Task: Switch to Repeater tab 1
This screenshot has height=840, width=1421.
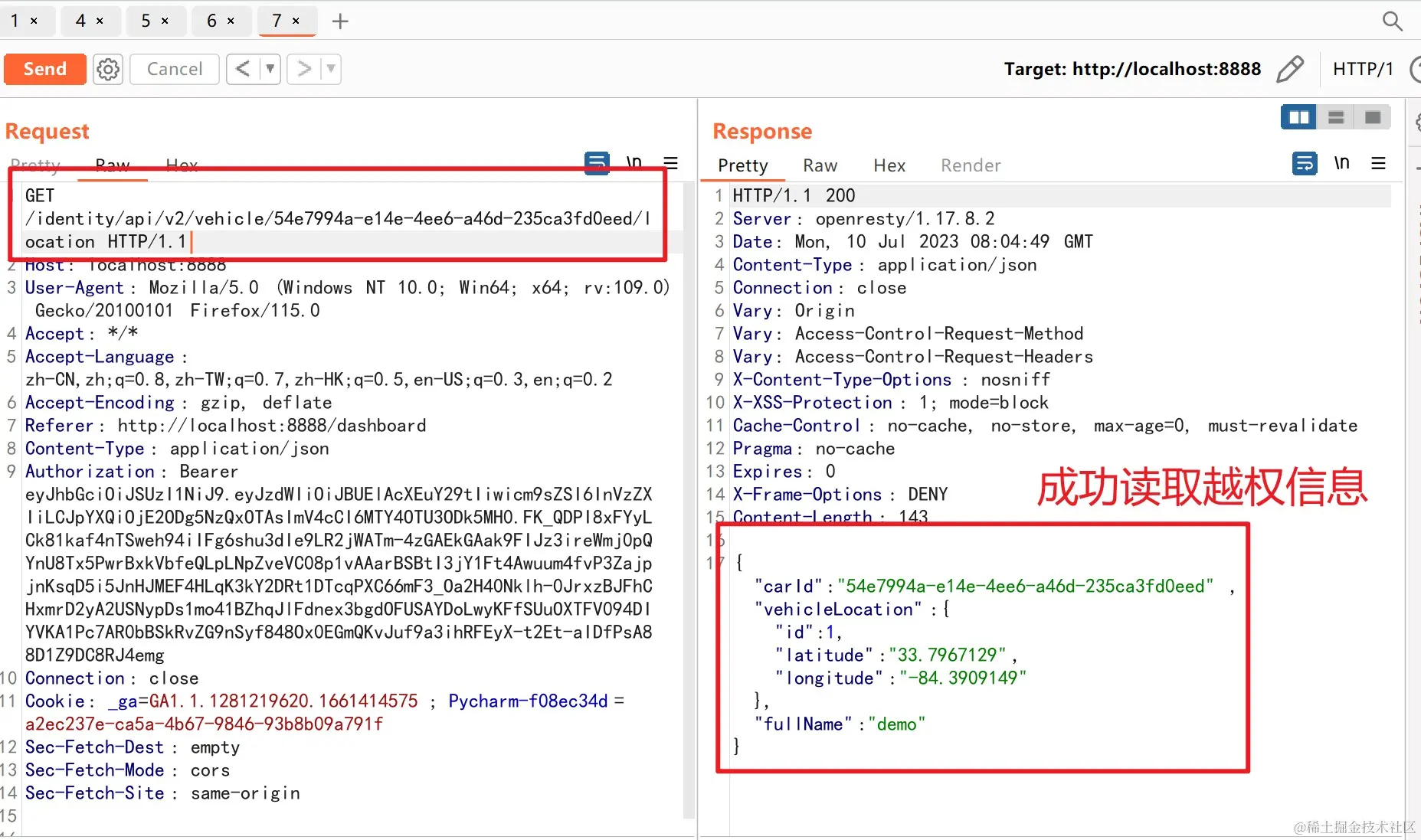Action: click(15, 21)
